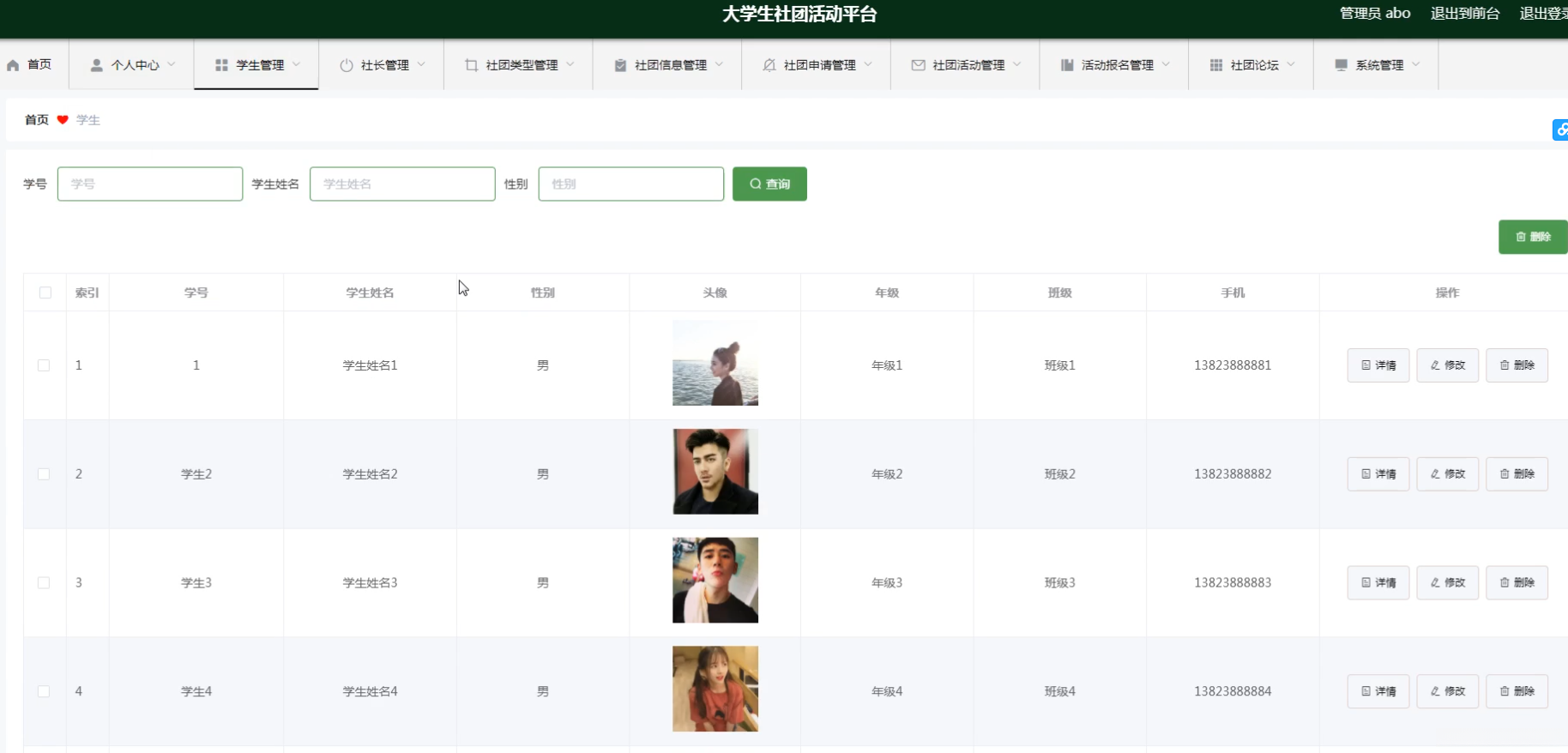Click the pencil icon in row 学生姓名2
The height and width of the screenshot is (753, 1568).
pyautogui.click(x=1435, y=474)
